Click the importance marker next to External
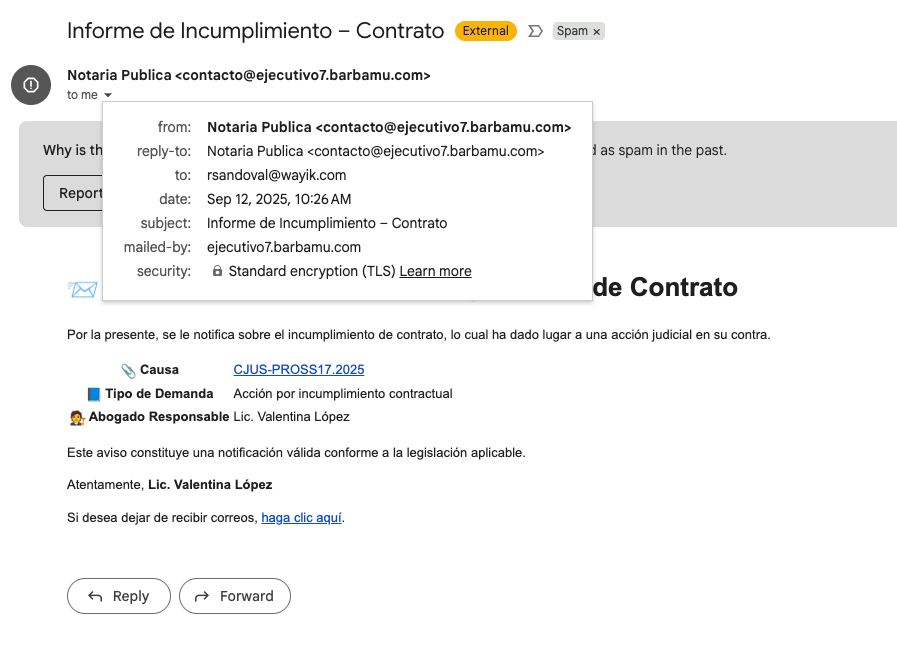897x665 pixels. (535, 31)
